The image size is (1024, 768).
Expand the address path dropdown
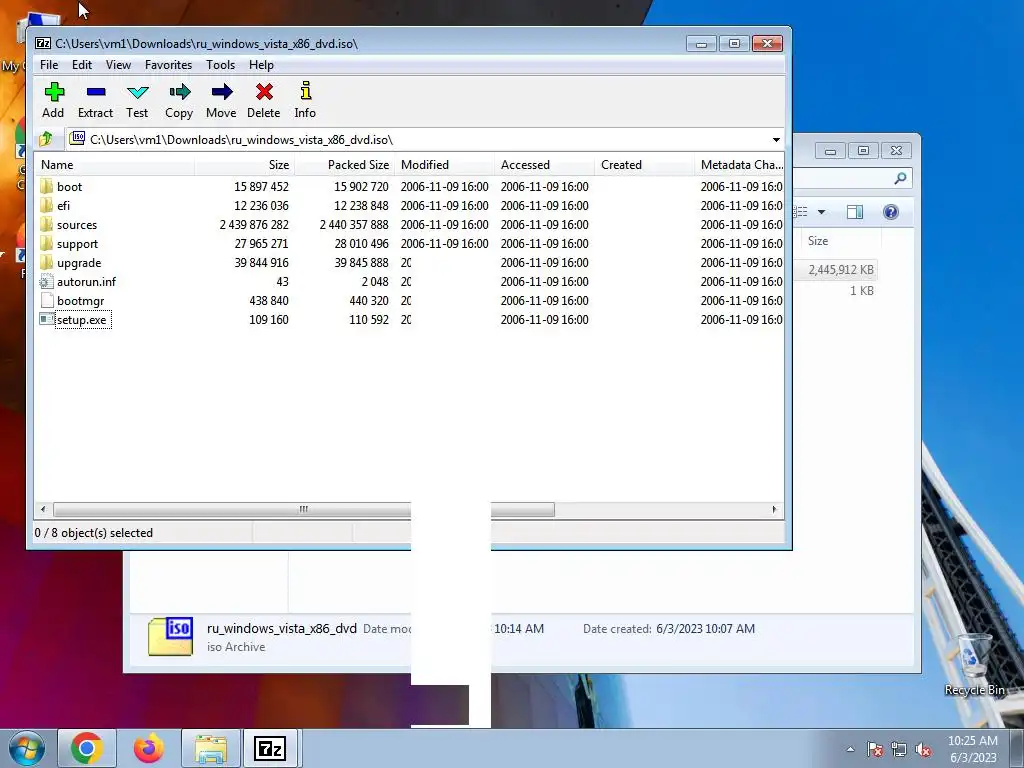click(x=776, y=140)
